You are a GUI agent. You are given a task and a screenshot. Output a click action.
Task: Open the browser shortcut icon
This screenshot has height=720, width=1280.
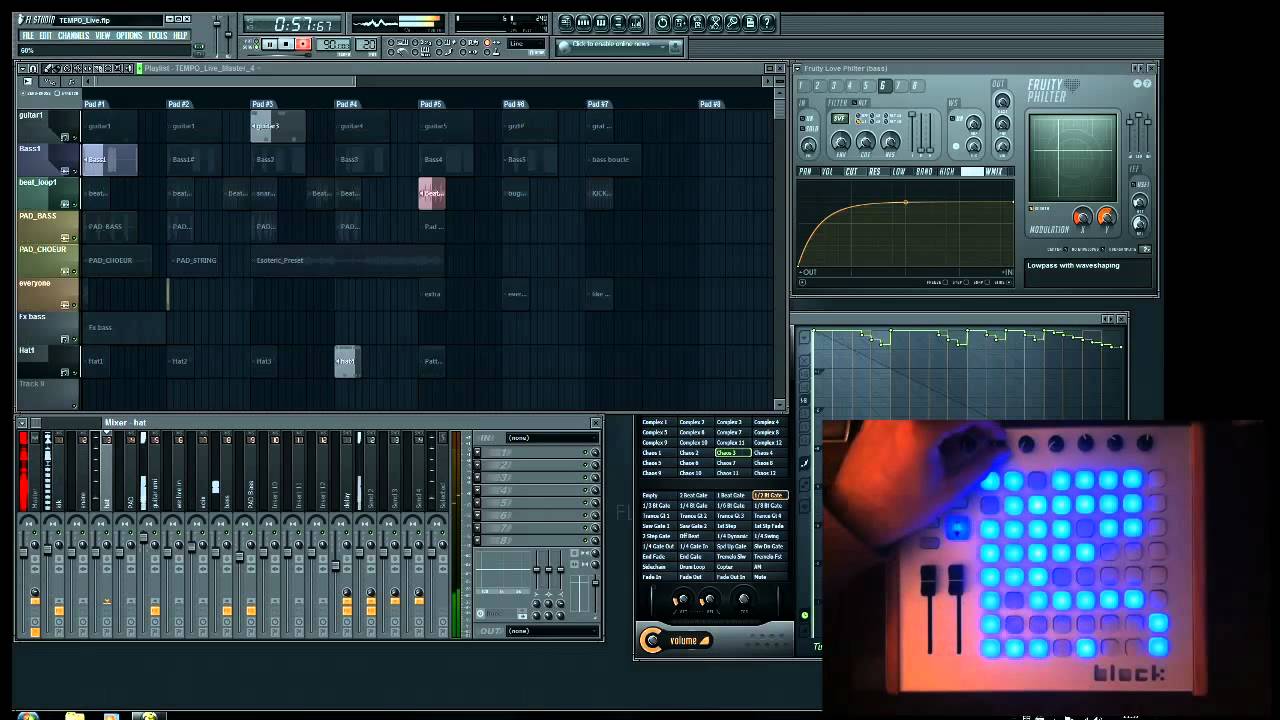pyautogui.click(x=619, y=23)
